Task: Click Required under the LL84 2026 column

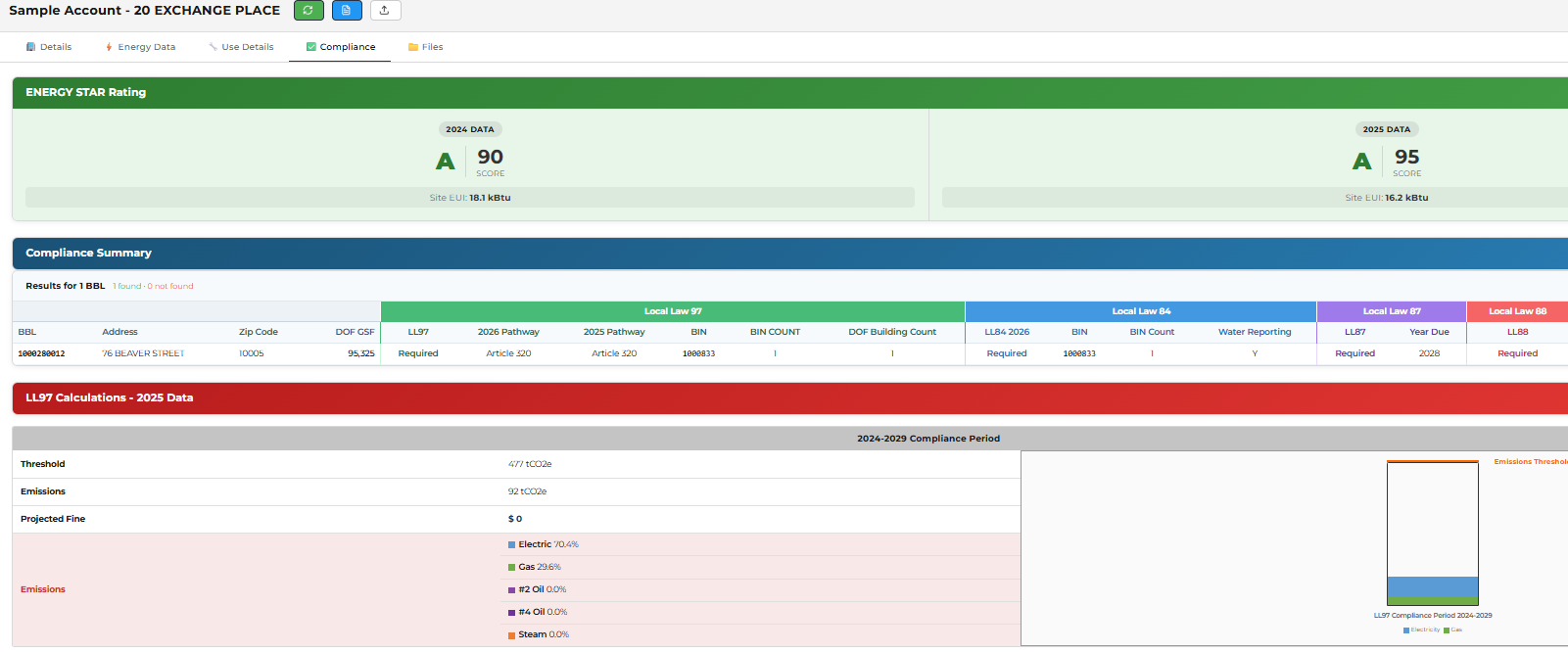Action: coord(1007,353)
